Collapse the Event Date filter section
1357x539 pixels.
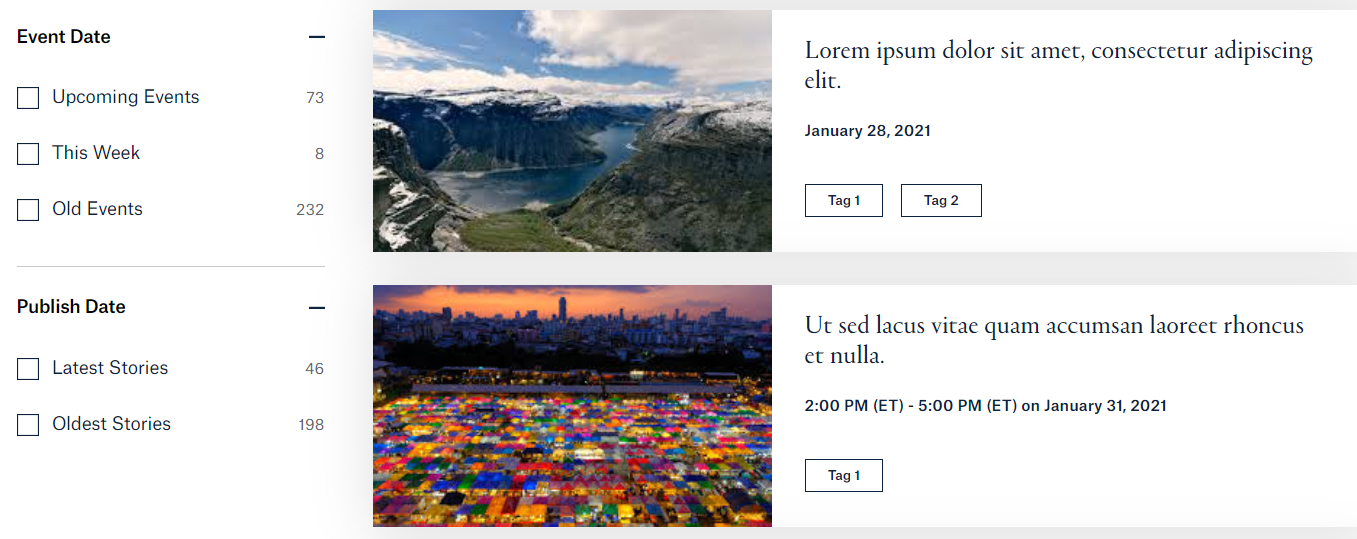[317, 37]
